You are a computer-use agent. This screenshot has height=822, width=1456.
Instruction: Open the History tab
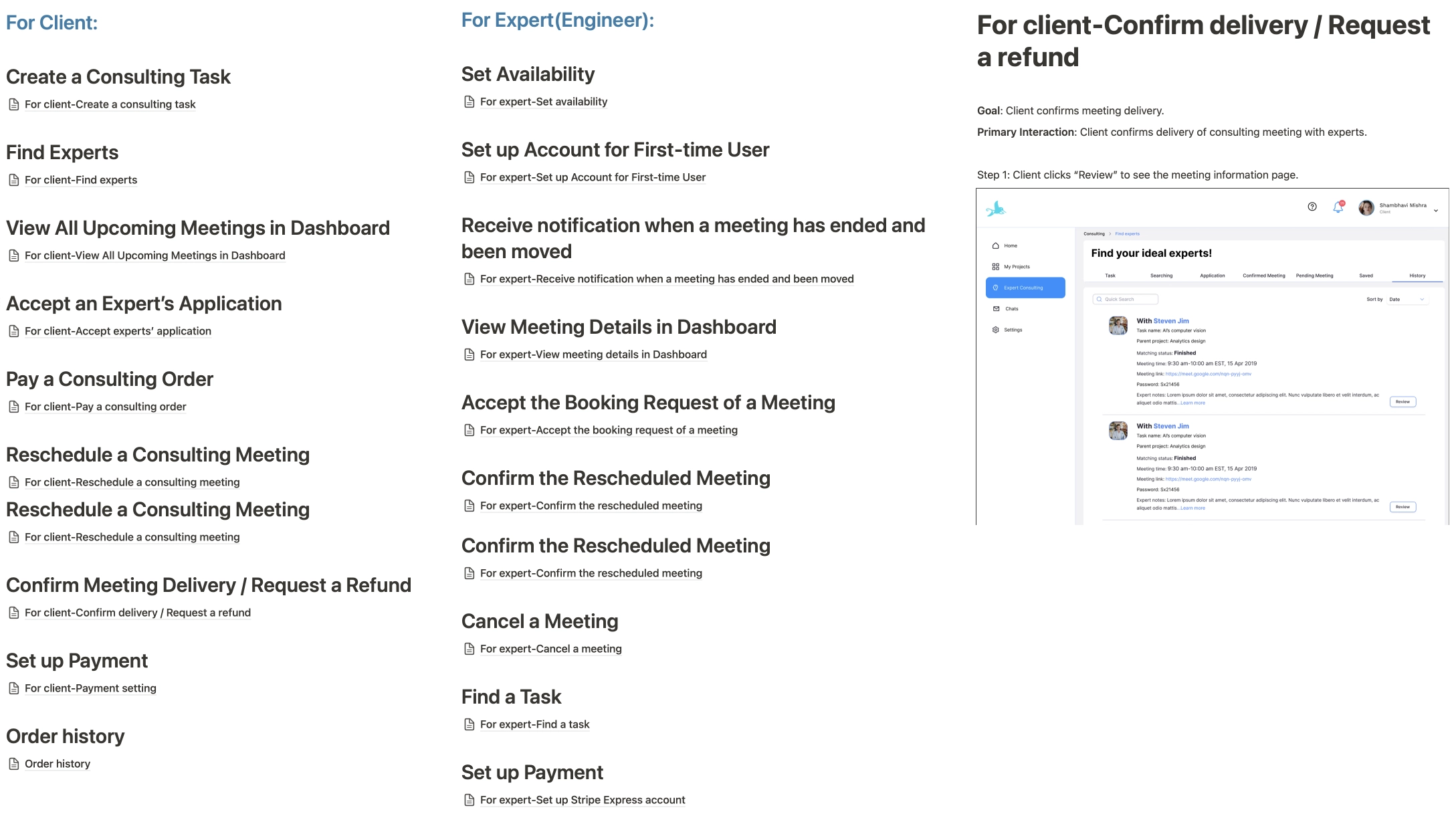tap(1417, 276)
